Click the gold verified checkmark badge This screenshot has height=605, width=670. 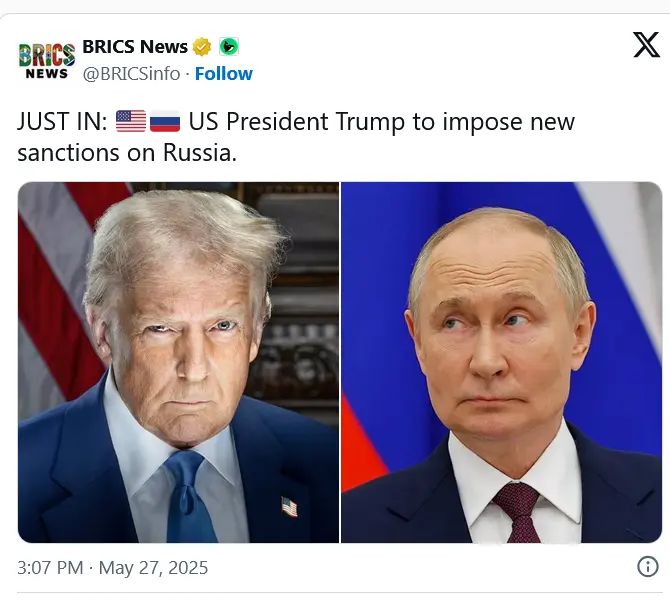click(x=202, y=47)
